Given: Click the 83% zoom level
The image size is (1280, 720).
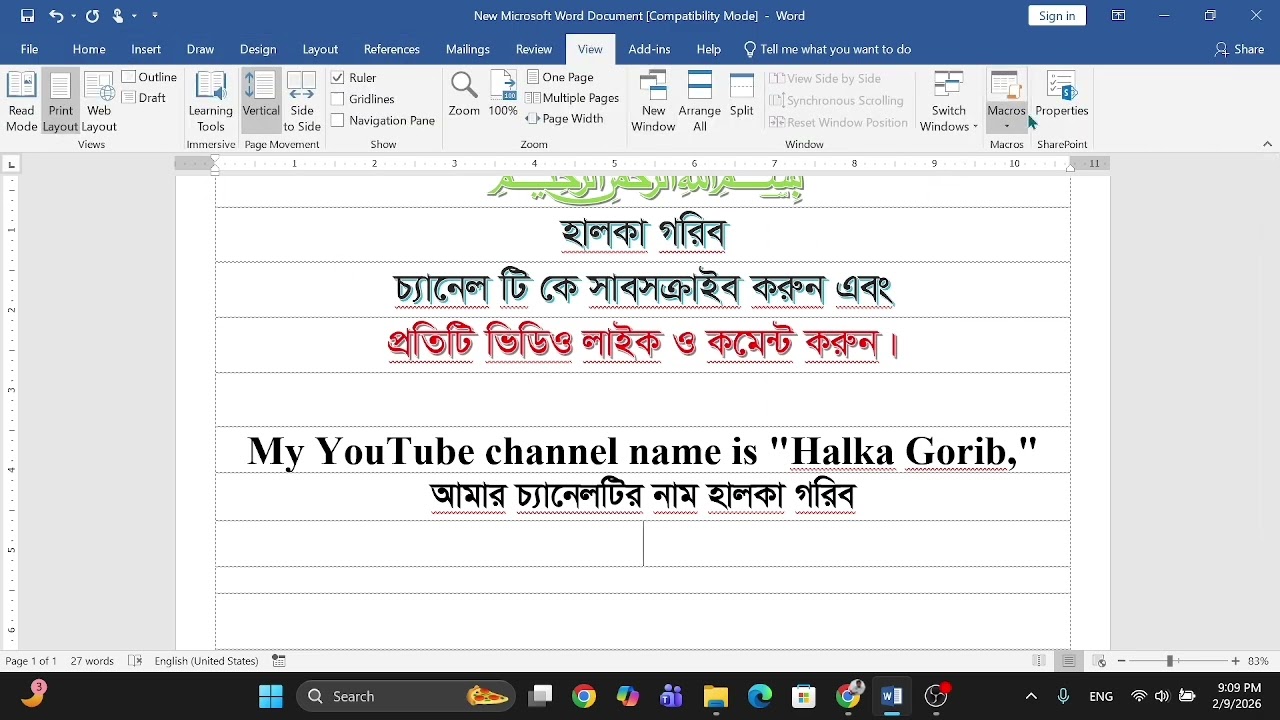Looking at the screenshot, I should 1258,661.
